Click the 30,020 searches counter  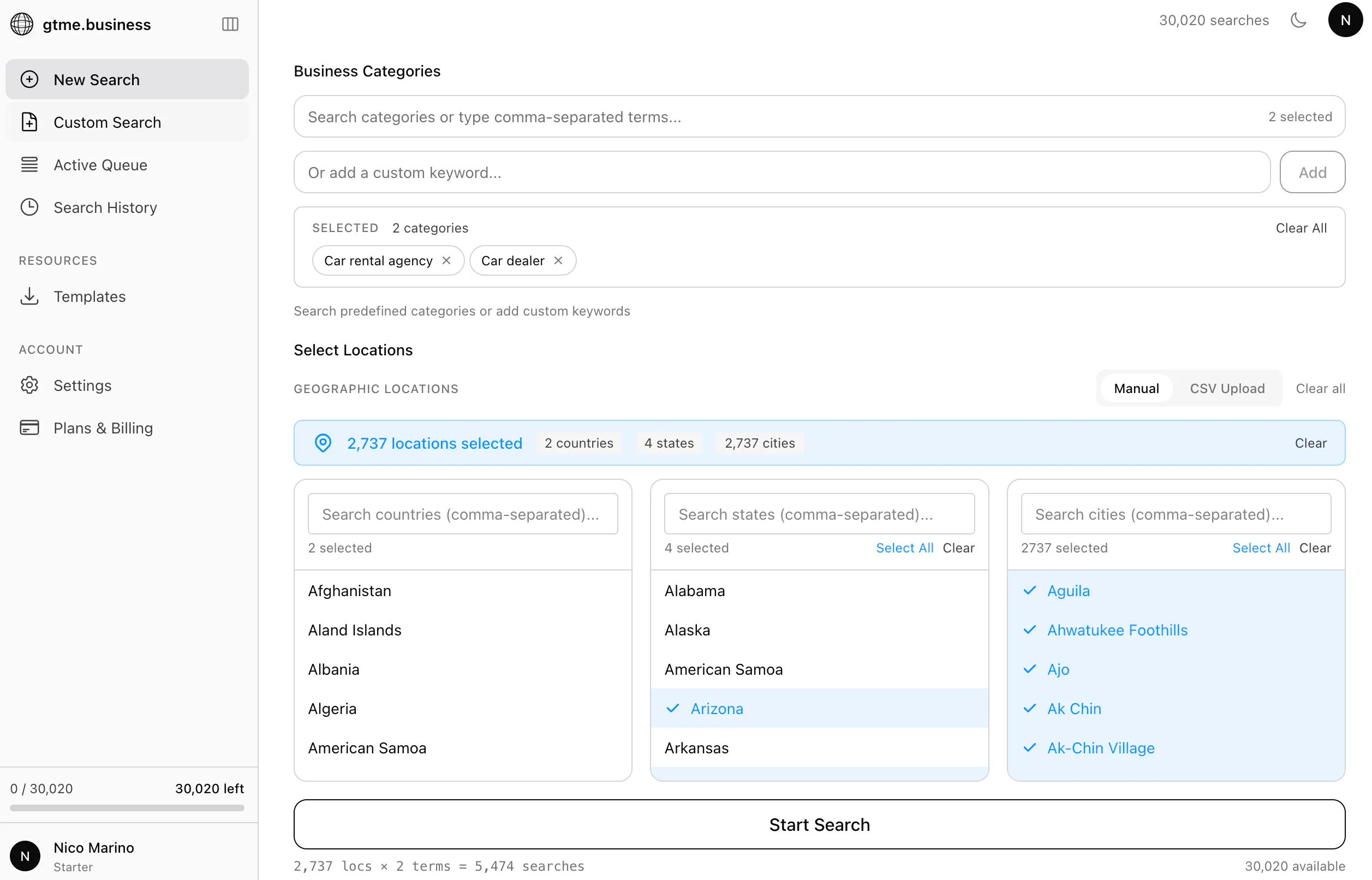tap(1214, 20)
